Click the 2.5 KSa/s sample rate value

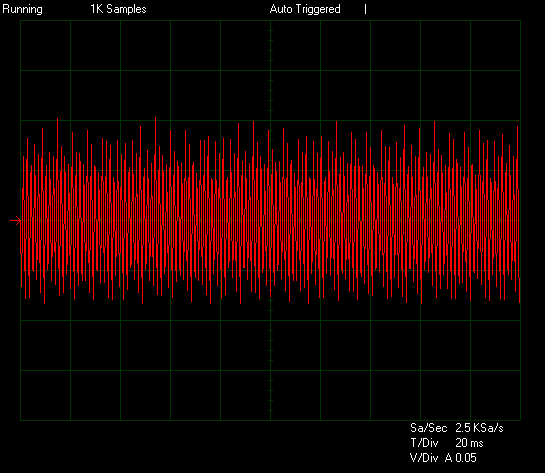479,428
